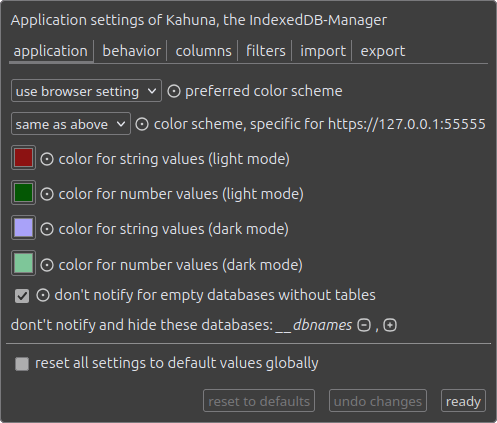497x423 pixels.
Task: Open the columns tab
Action: (203, 51)
